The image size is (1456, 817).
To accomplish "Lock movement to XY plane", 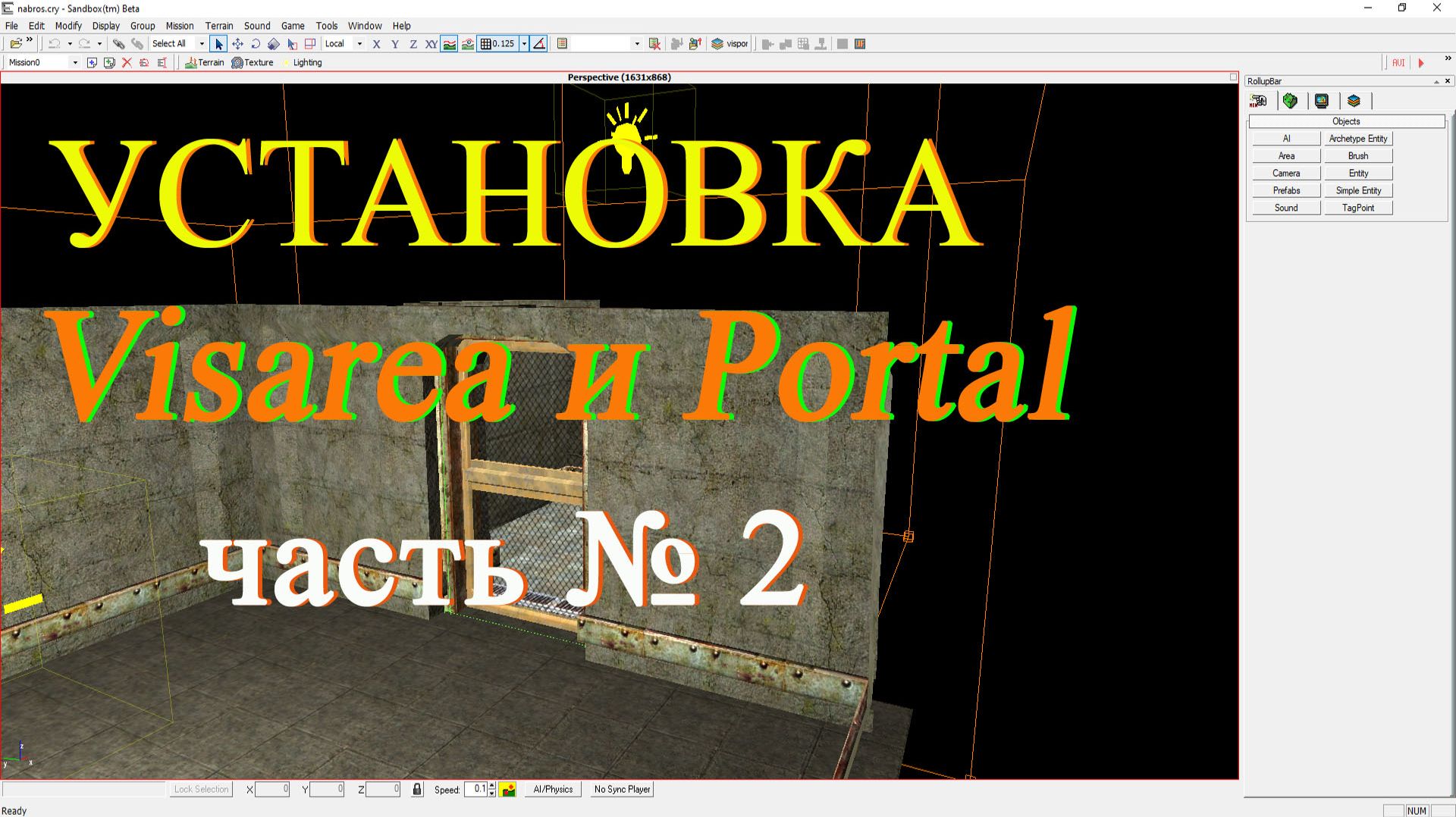I will (x=431, y=44).
